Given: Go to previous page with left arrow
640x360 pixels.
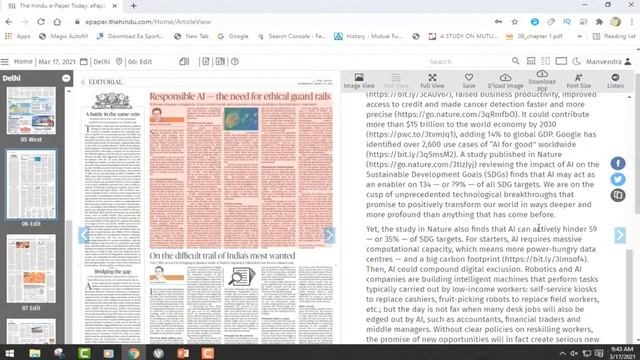Looking at the screenshot, I should click(84, 235).
